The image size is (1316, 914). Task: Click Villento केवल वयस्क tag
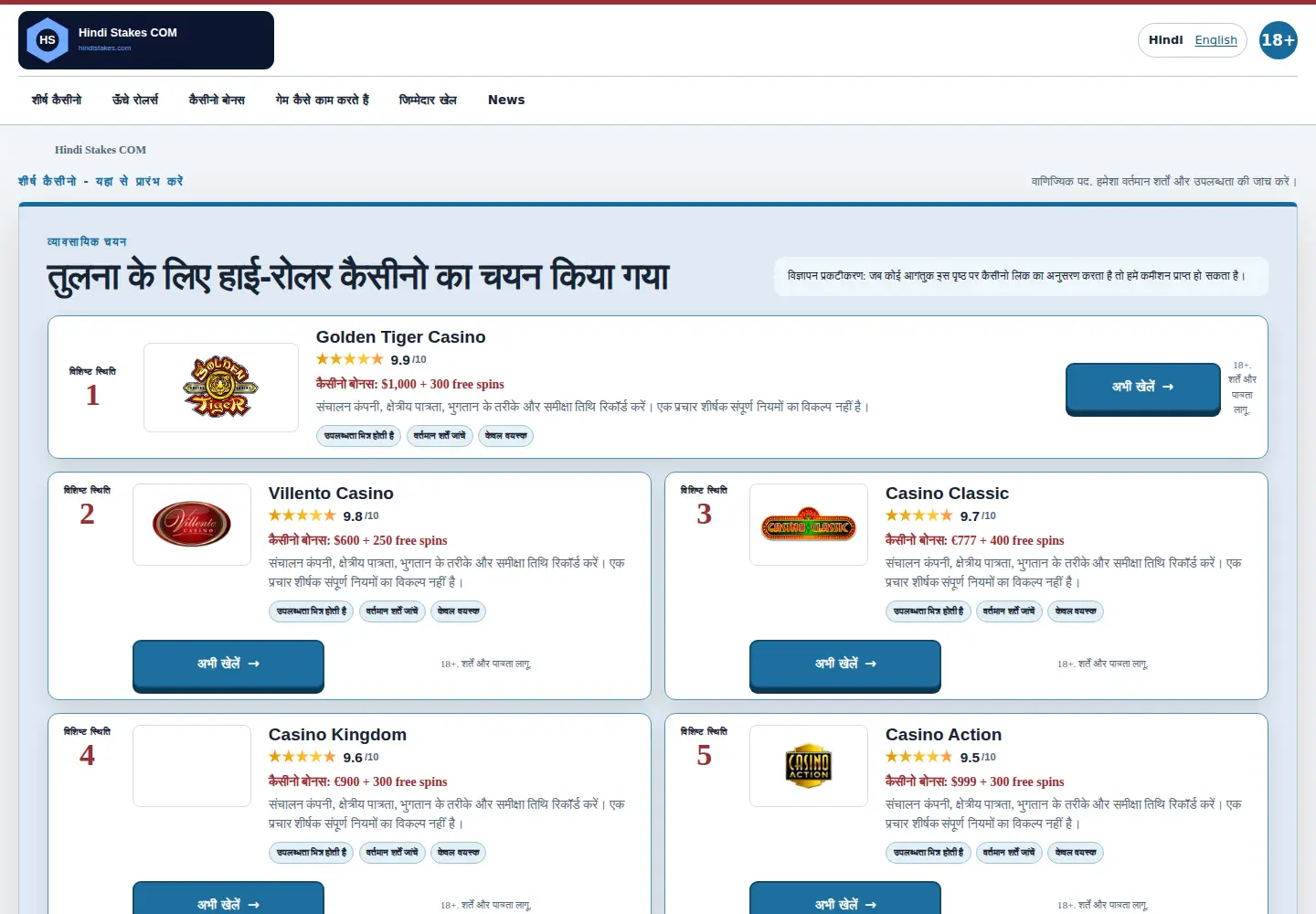coord(458,611)
